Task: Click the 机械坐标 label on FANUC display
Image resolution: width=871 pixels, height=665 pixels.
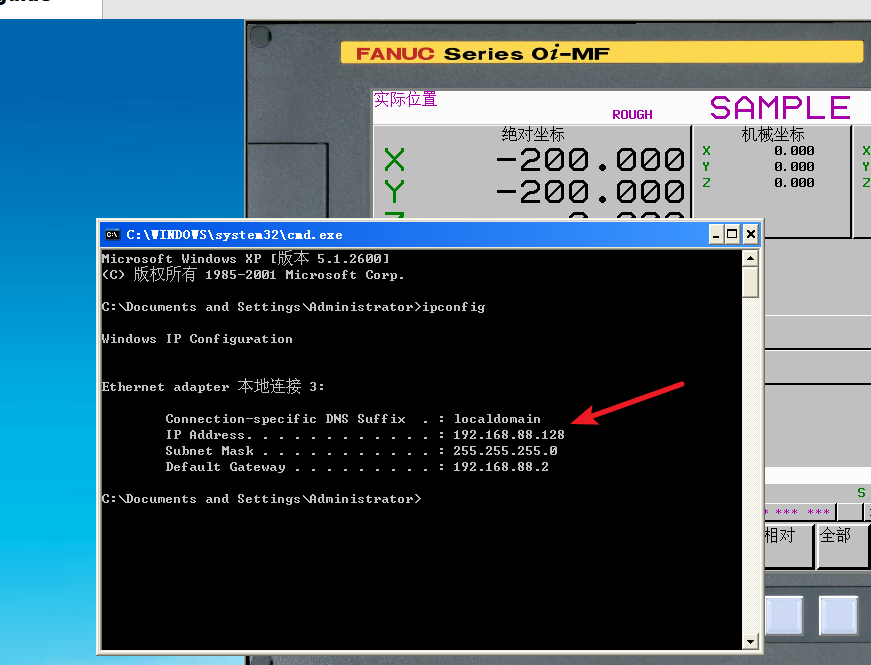Action: tap(773, 134)
